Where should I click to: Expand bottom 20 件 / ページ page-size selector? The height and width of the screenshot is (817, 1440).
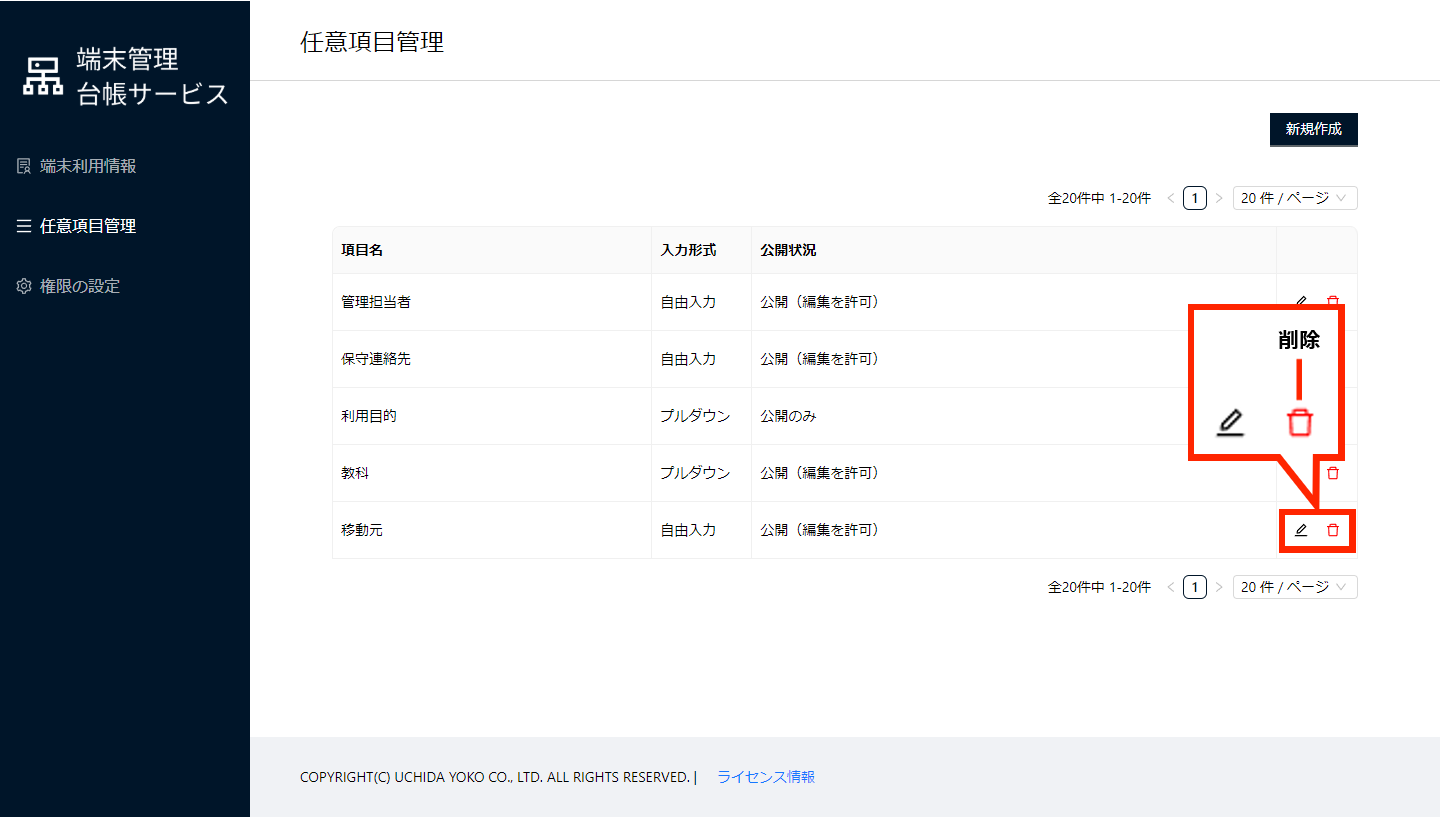click(1295, 587)
